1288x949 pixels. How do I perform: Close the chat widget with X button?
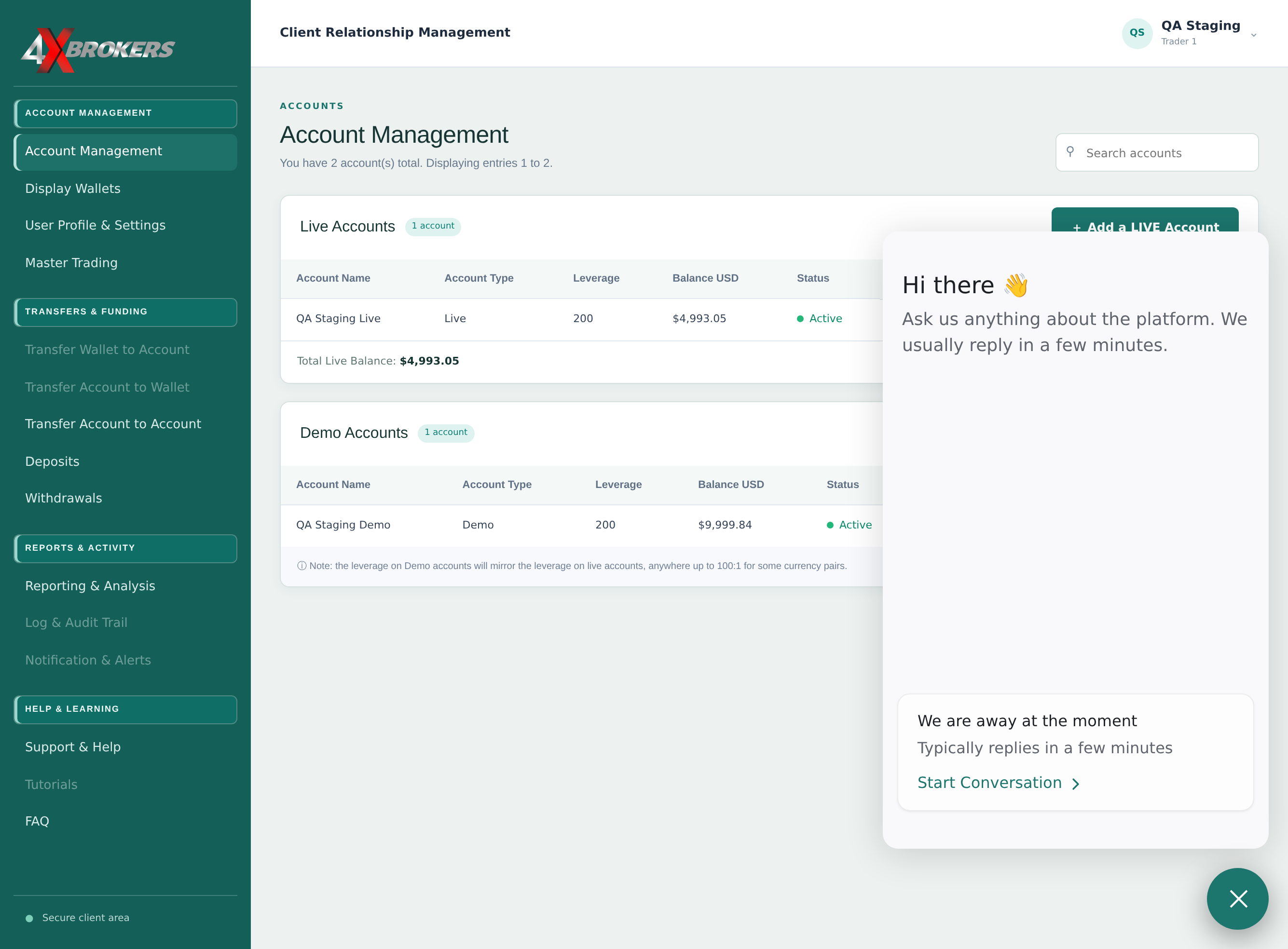tap(1237, 898)
